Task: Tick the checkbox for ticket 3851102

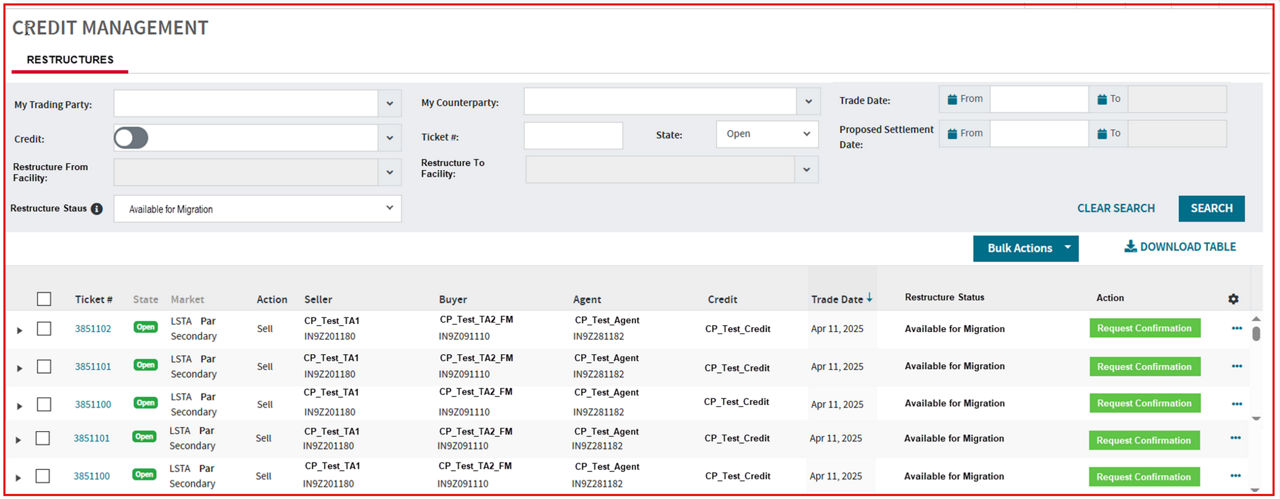Action: 44,329
